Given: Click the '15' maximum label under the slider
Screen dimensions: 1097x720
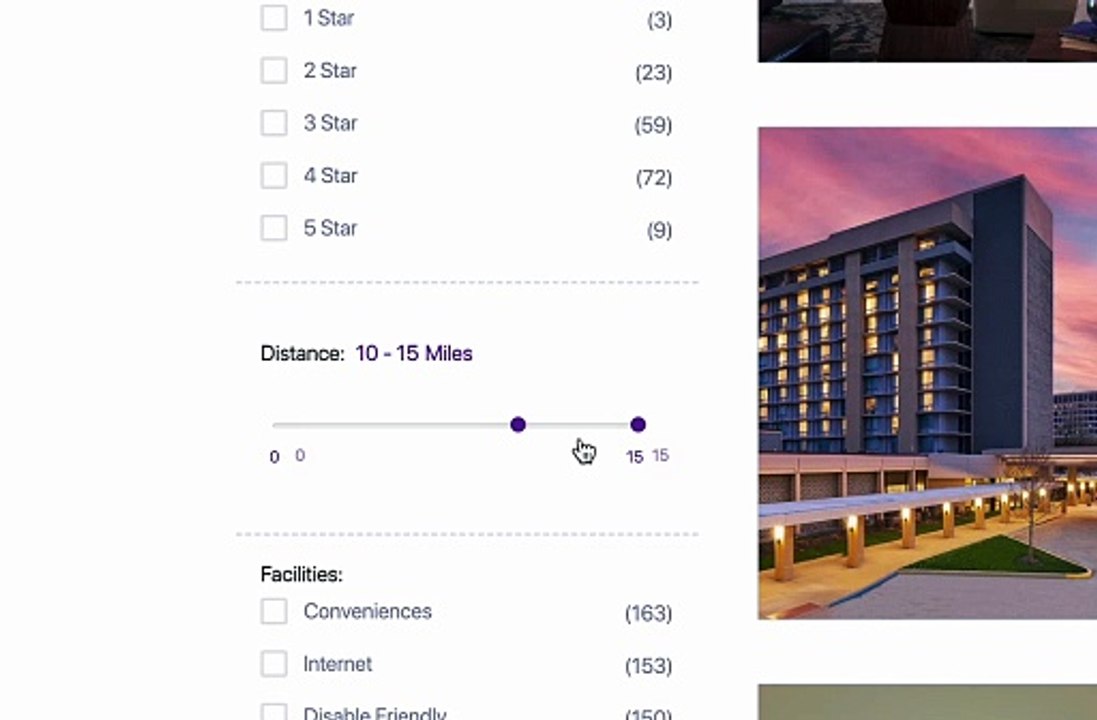Looking at the screenshot, I should [634, 457].
